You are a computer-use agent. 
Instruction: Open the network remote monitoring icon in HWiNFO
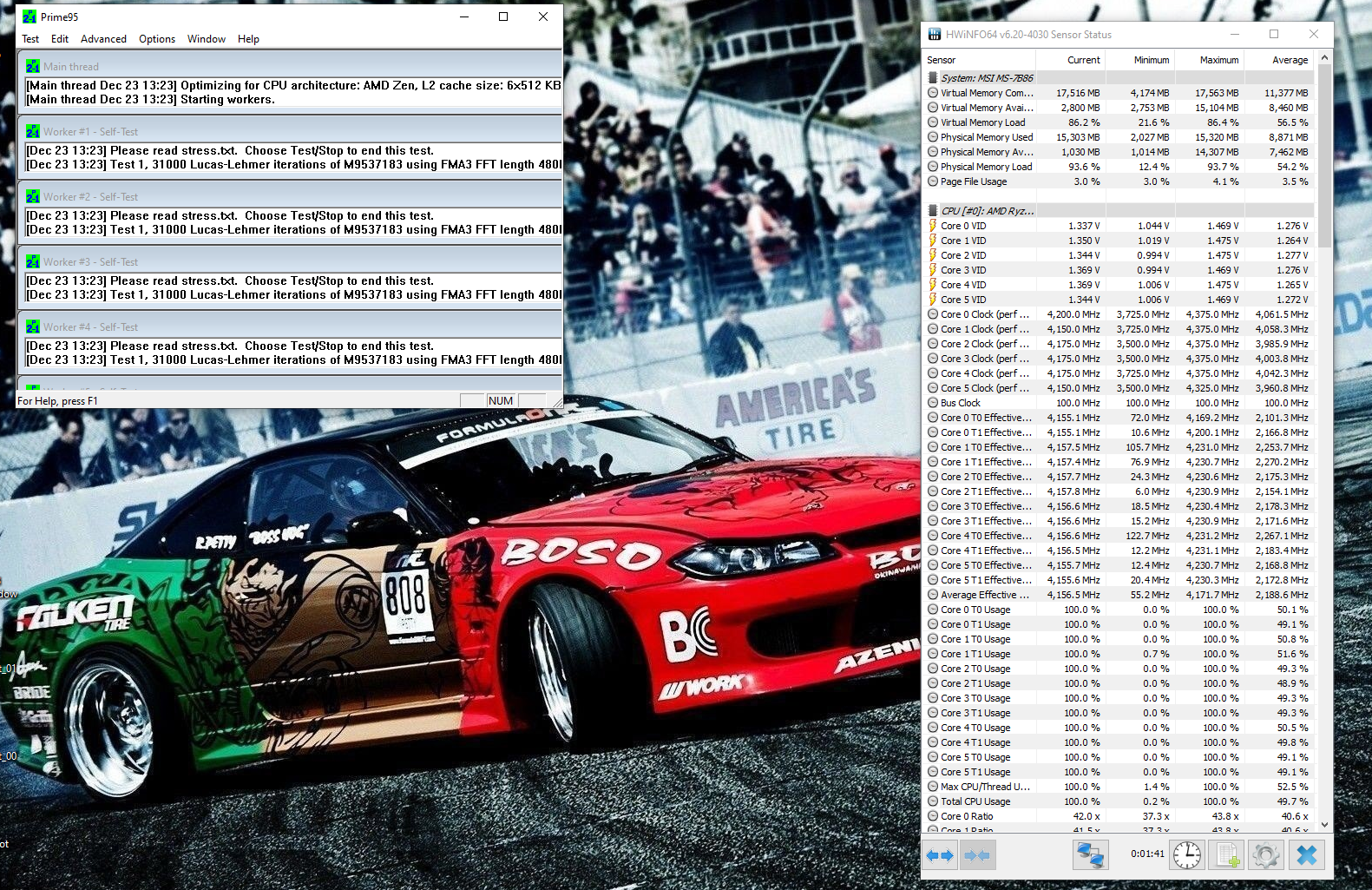[1090, 855]
